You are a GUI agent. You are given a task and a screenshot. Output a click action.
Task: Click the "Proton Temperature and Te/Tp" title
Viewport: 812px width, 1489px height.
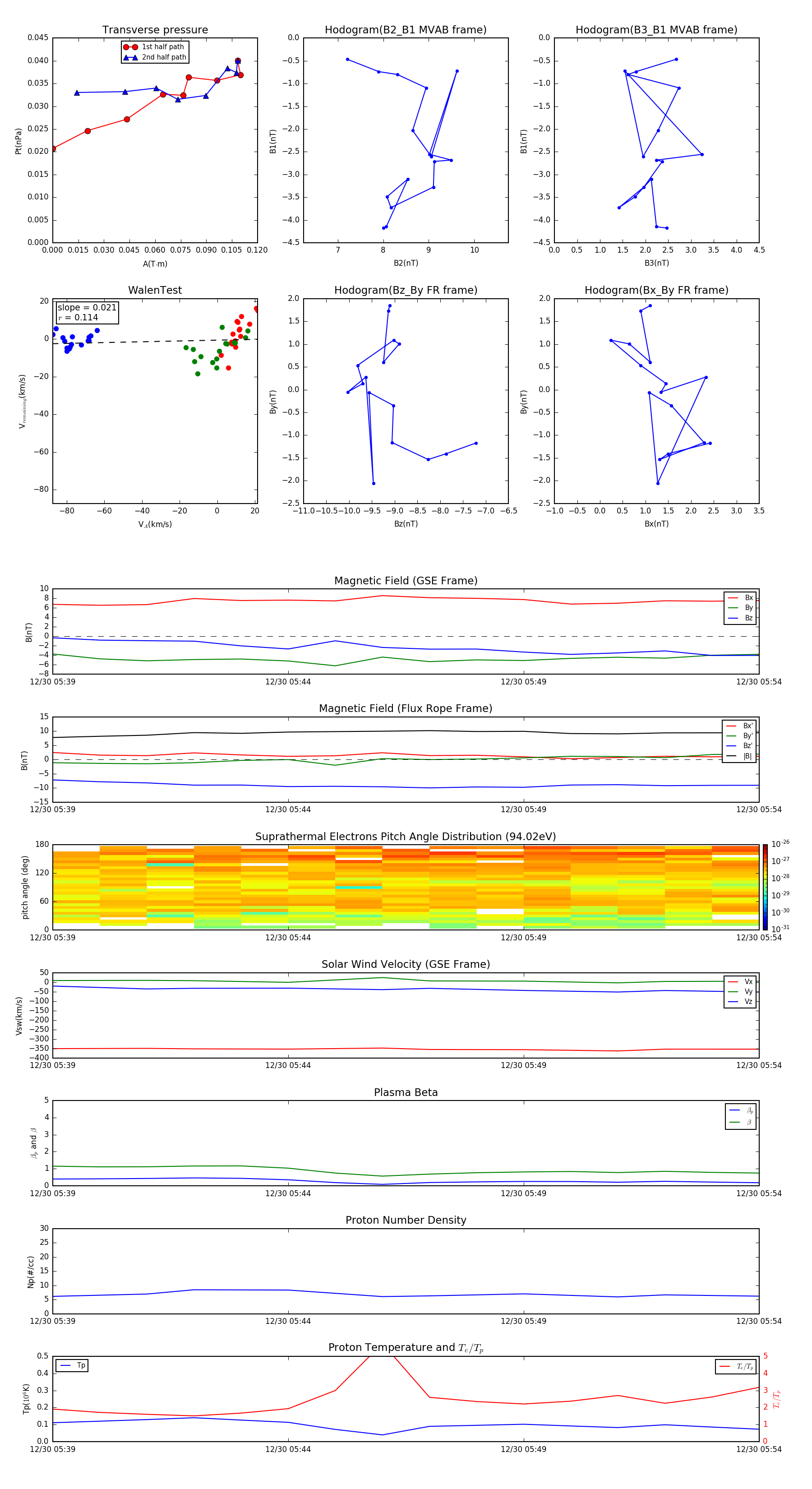click(x=406, y=1348)
